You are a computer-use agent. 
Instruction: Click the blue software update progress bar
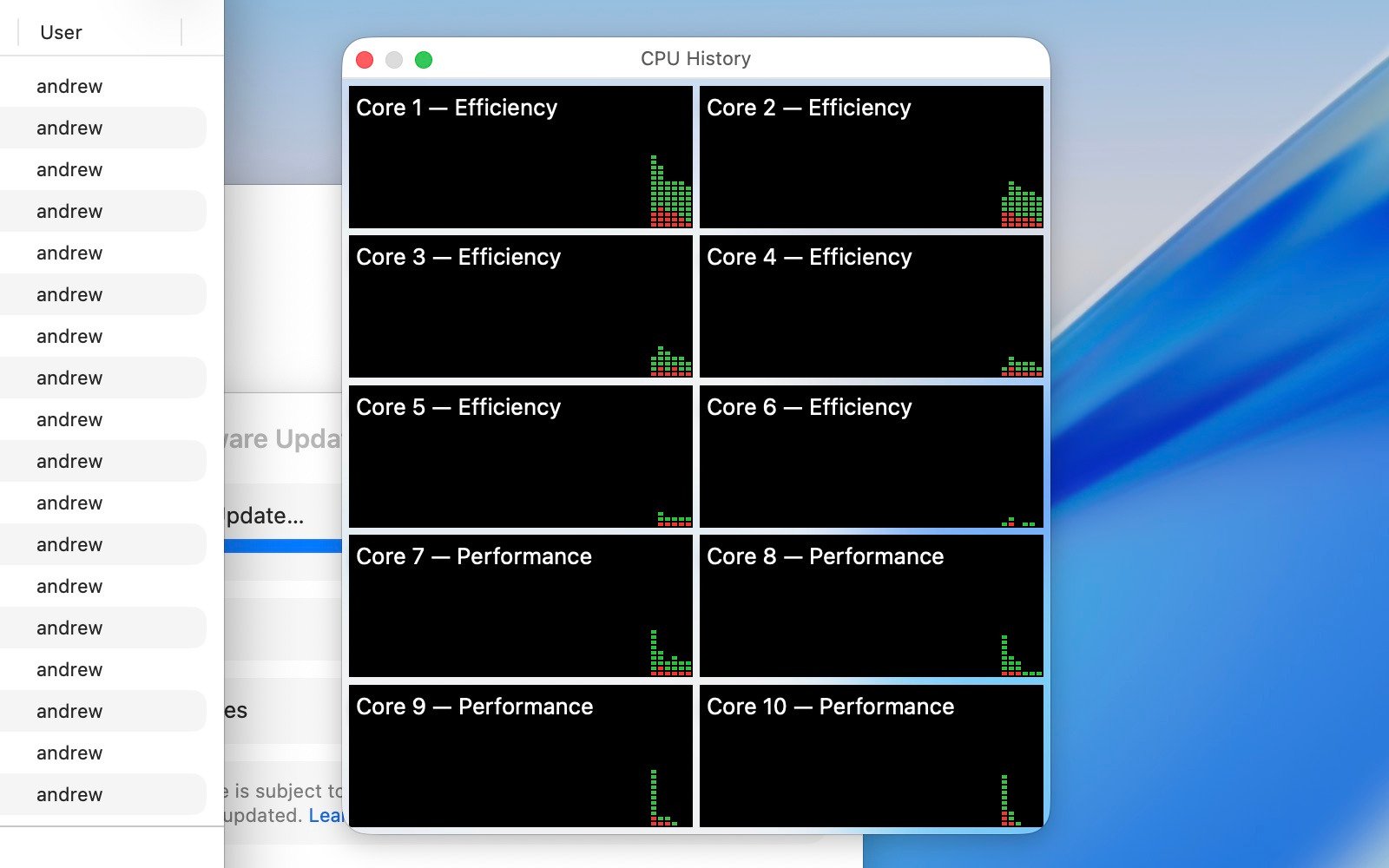click(283, 546)
